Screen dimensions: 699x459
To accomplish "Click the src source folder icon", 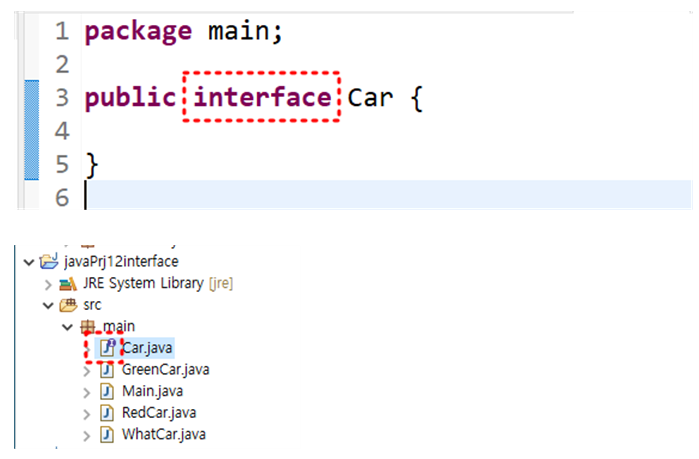I will click(68, 305).
